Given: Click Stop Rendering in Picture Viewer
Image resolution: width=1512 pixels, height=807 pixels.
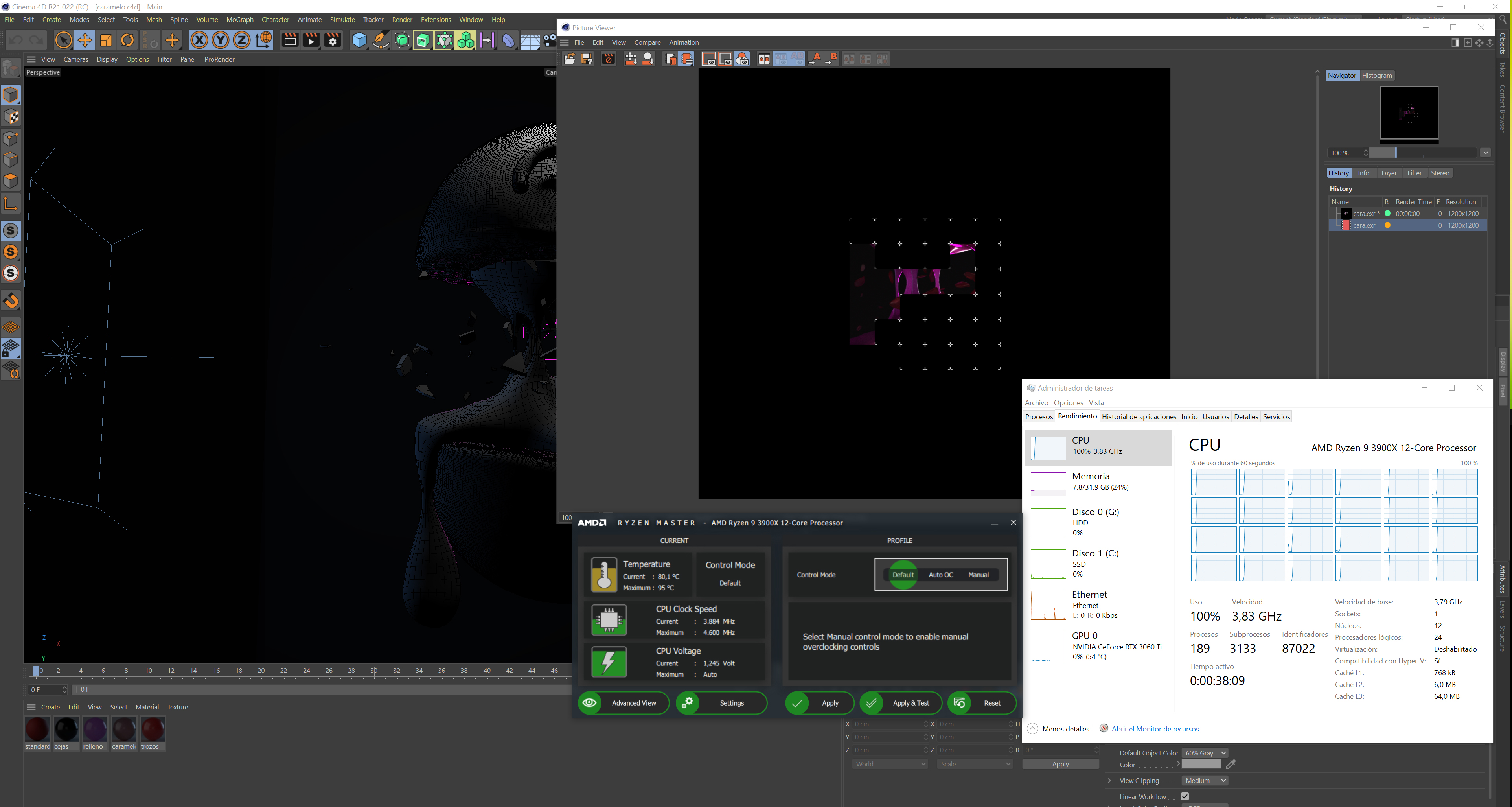Looking at the screenshot, I should click(x=609, y=59).
